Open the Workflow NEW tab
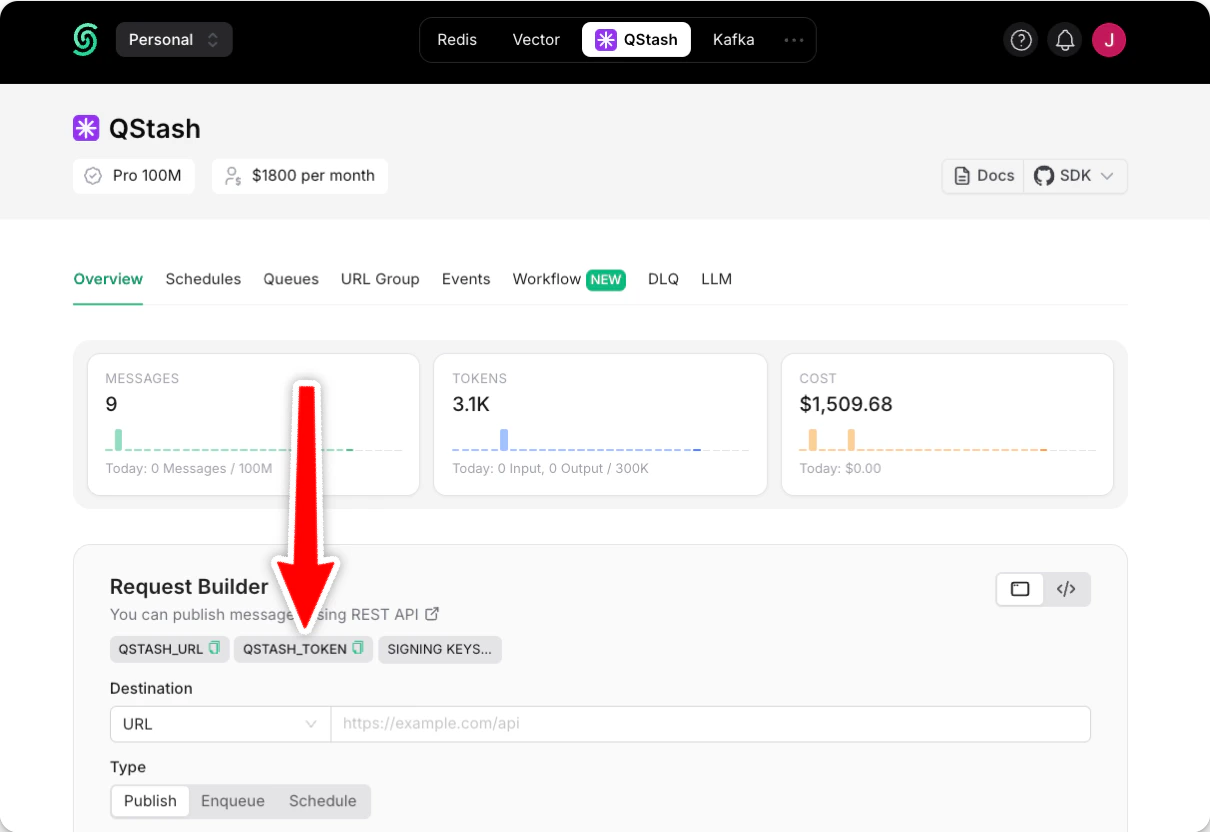 point(569,279)
